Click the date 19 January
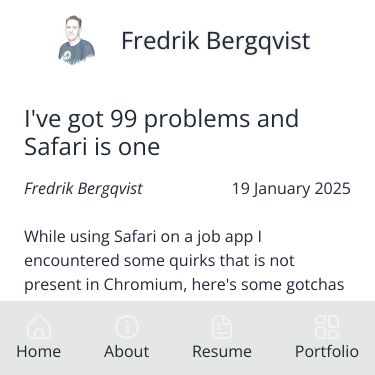The width and height of the screenshot is (375, 375). [271, 189]
